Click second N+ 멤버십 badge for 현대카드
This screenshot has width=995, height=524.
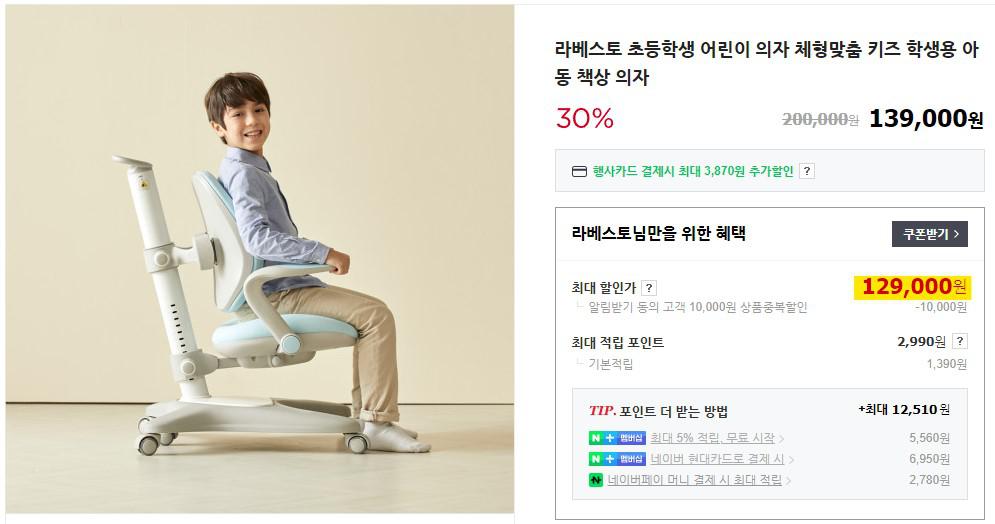(x=617, y=459)
